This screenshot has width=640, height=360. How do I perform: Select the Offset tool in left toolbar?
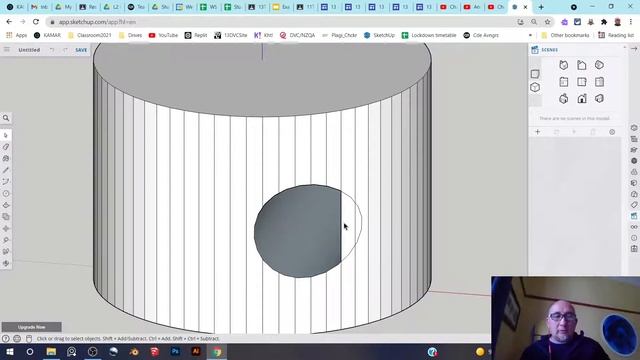coord(6,217)
